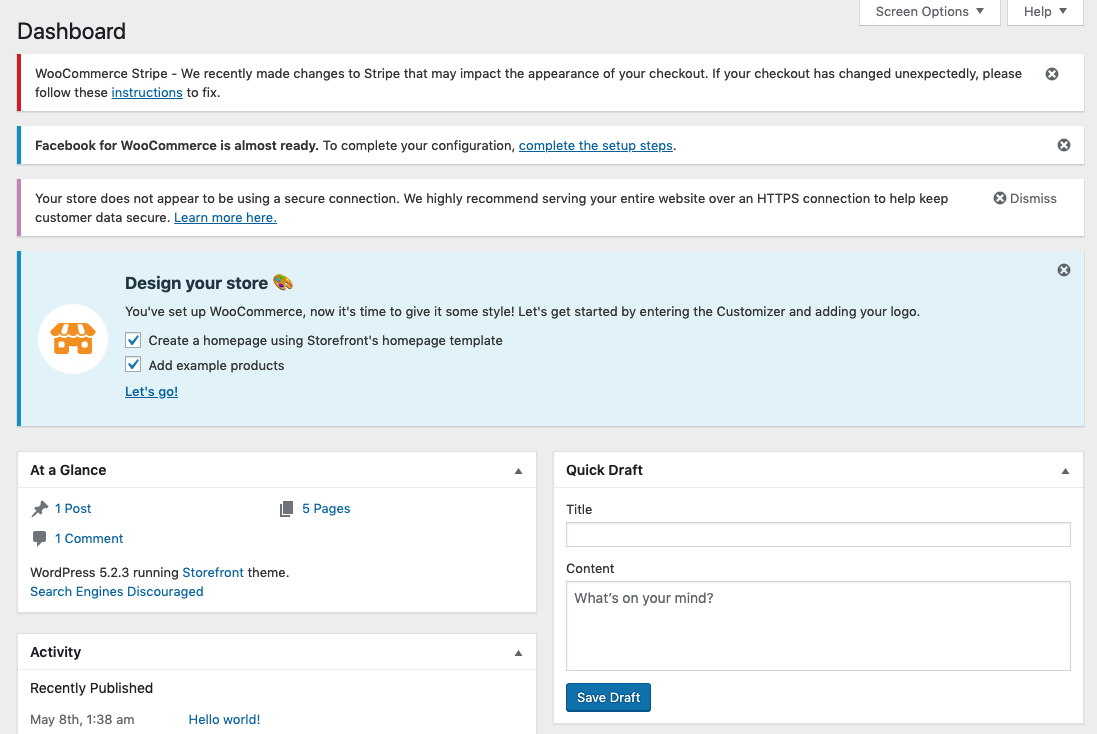Viewport: 1097px width, 734px height.
Task: Uncheck Add example products checkbox
Action: tap(133, 365)
